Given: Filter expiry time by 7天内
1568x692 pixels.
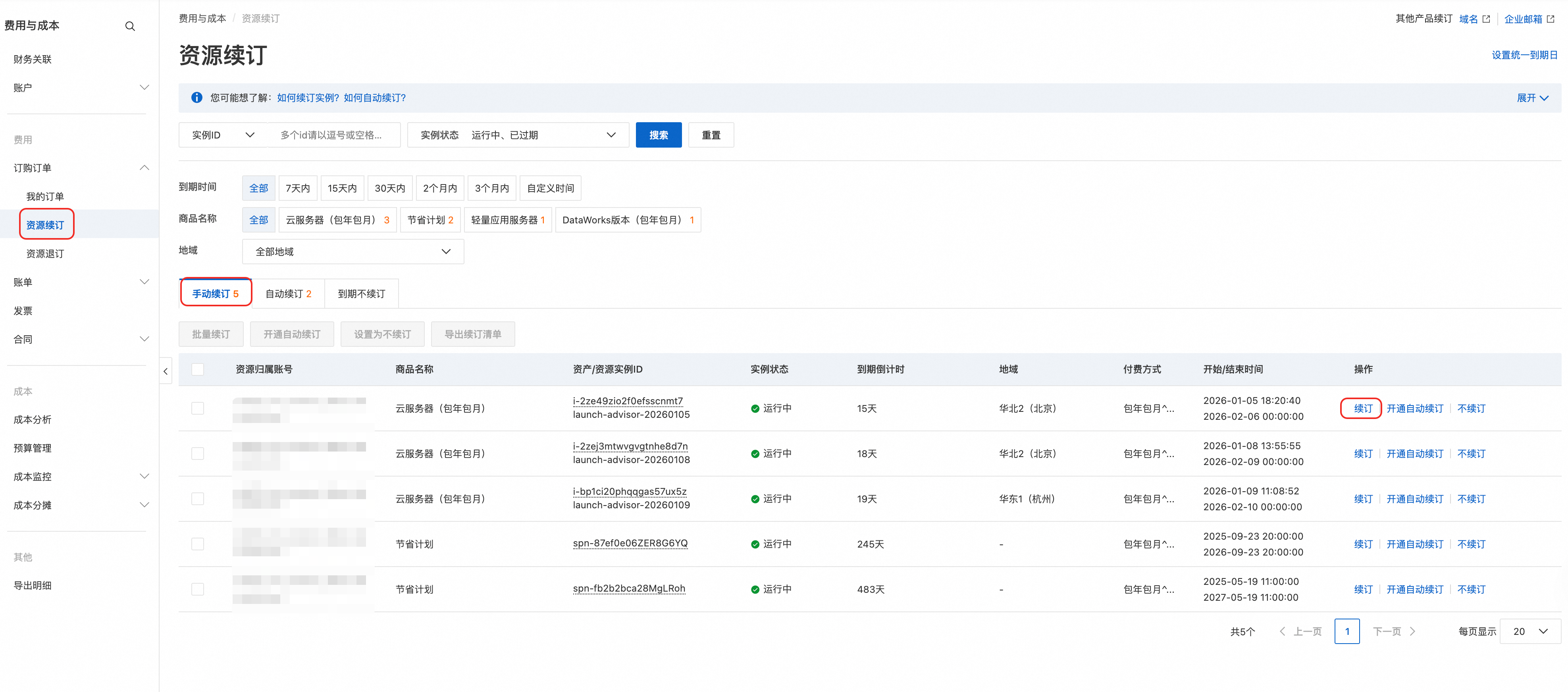Looking at the screenshot, I should point(298,188).
